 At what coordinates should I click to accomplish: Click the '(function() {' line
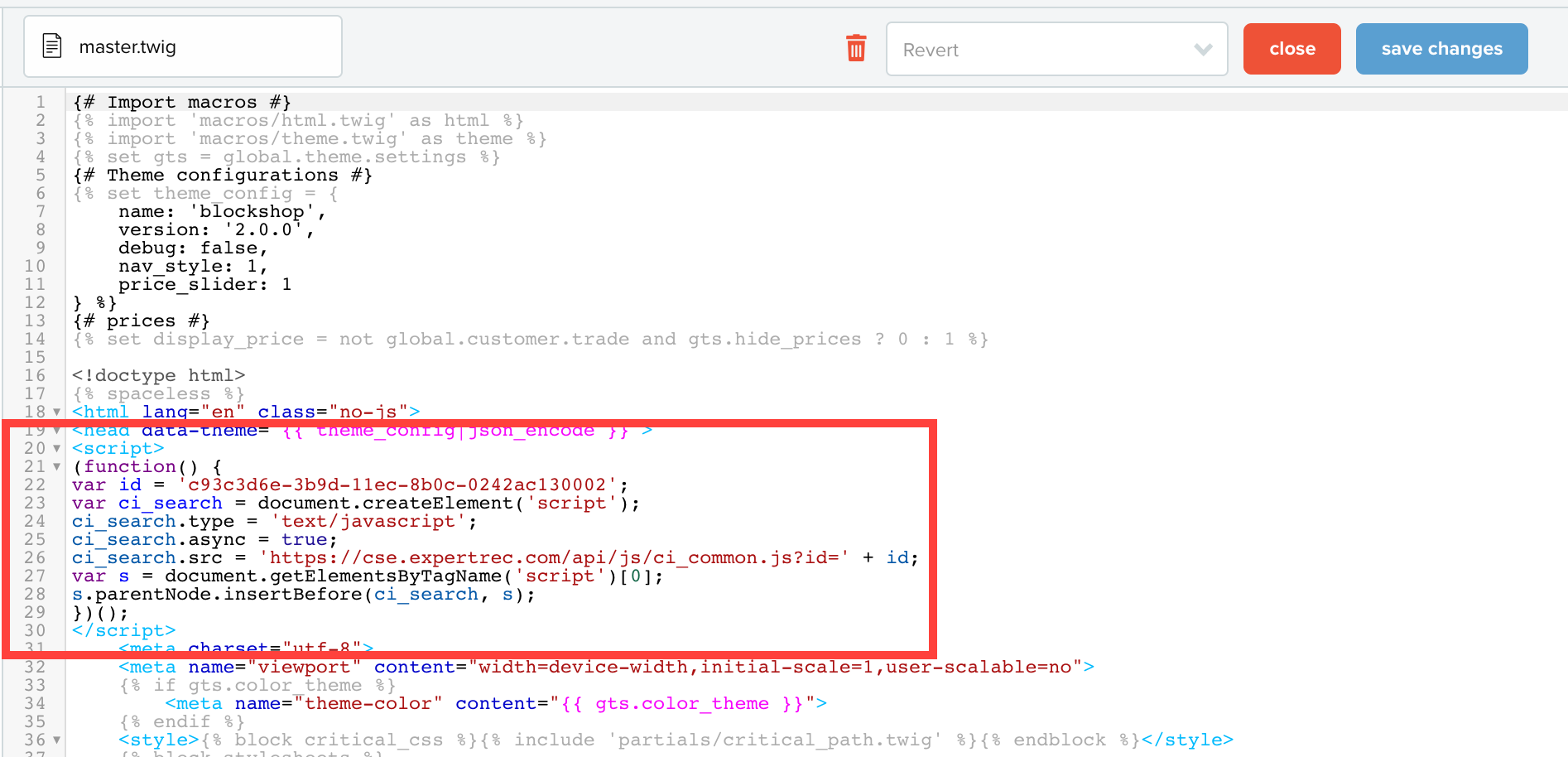coord(147,466)
